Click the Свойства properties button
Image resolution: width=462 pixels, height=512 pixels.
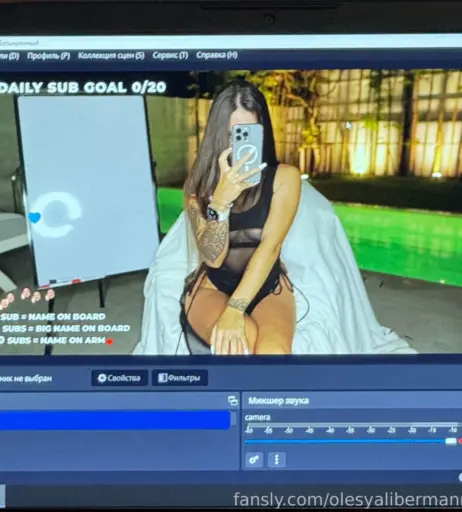pyautogui.click(x=120, y=378)
